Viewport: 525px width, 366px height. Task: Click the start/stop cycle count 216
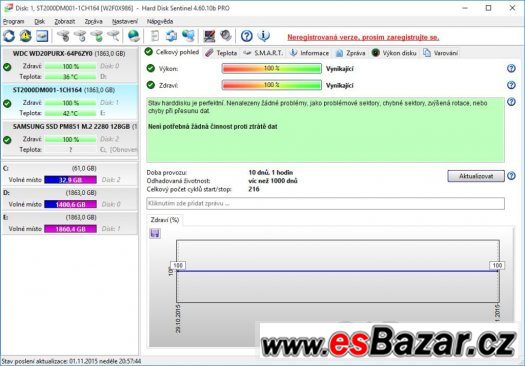pyautogui.click(x=254, y=189)
